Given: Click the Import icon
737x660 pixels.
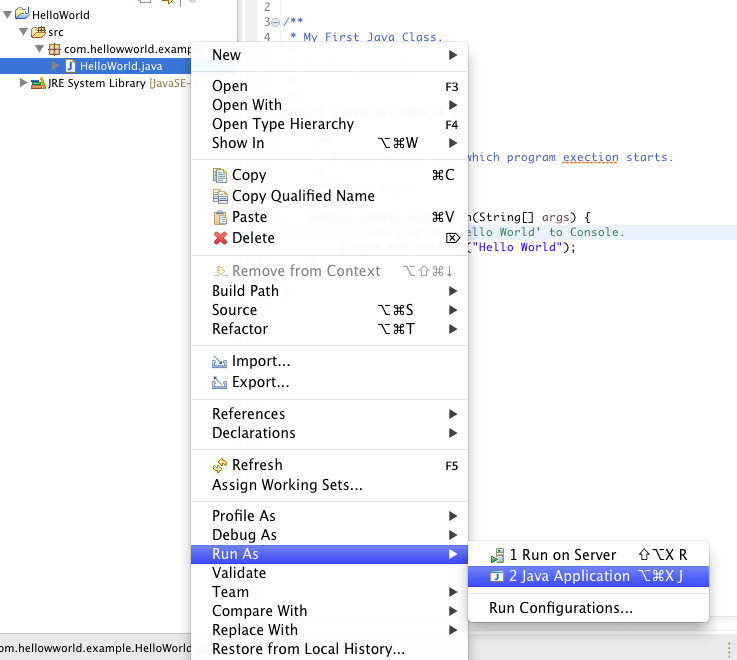Looking at the screenshot, I should (220, 361).
